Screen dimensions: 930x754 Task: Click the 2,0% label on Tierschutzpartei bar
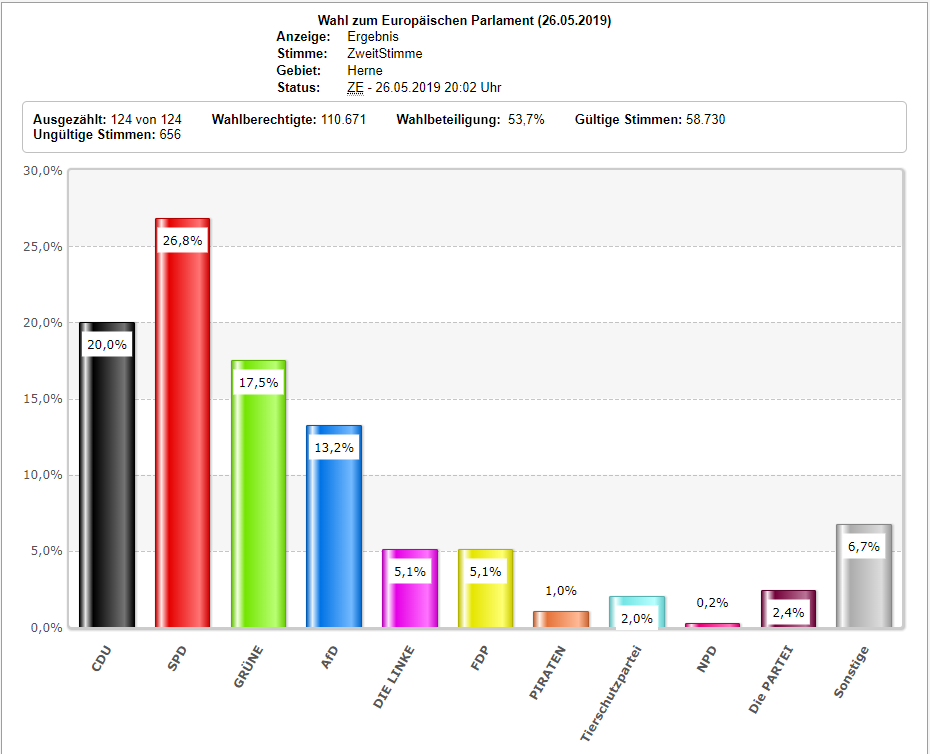click(x=637, y=618)
